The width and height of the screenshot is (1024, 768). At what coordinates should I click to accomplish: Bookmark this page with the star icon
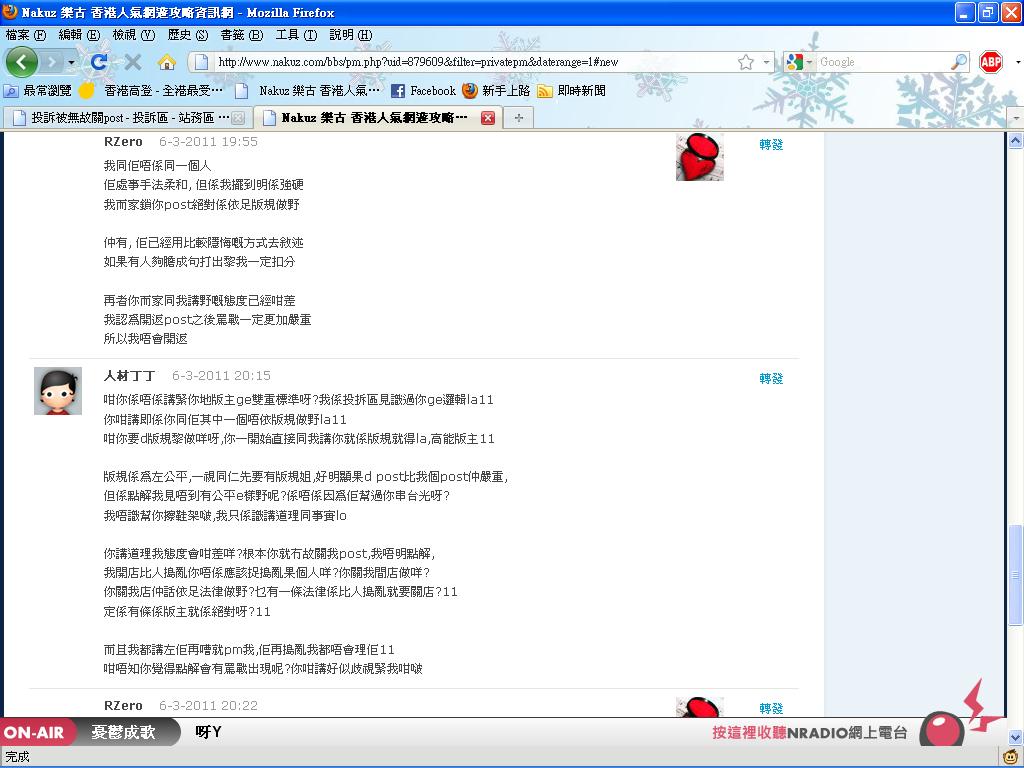point(746,62)
